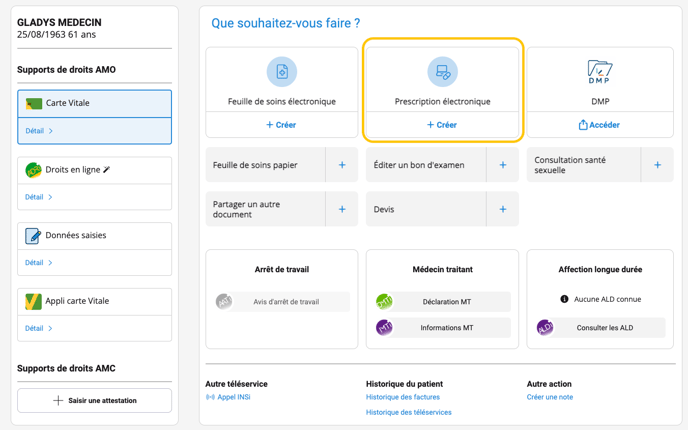Open Déclaration MT

446,302
